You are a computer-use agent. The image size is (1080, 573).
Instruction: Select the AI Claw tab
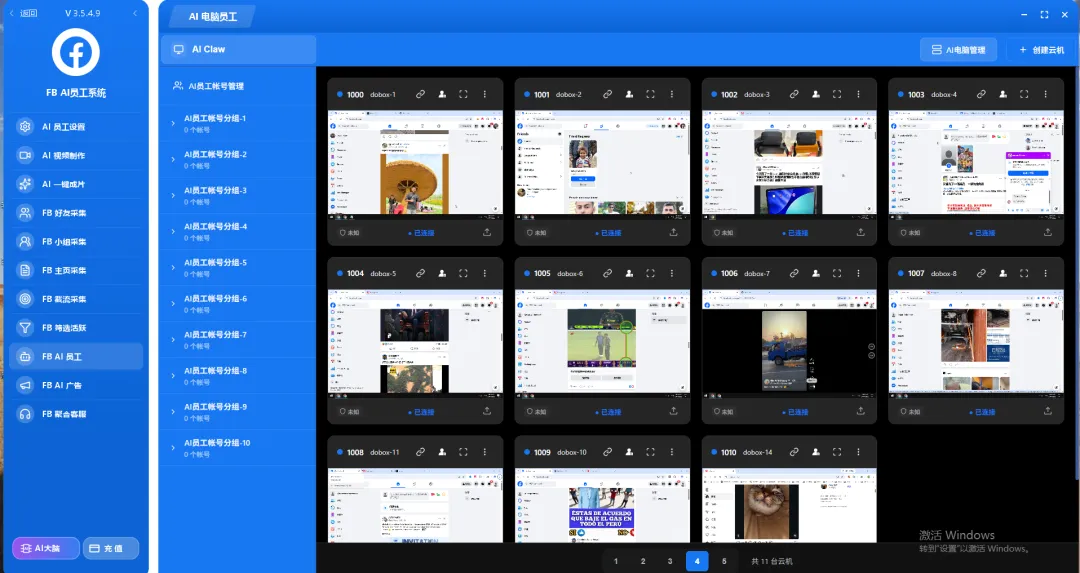tap(238, 50)
